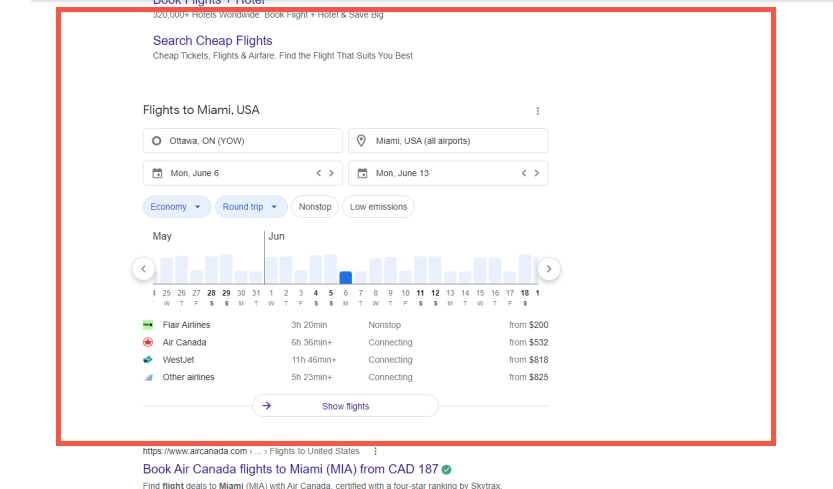Toggle the Low emissions filter chip
Image resolution: width=833 pixels, height=489 pixels.
378,207
